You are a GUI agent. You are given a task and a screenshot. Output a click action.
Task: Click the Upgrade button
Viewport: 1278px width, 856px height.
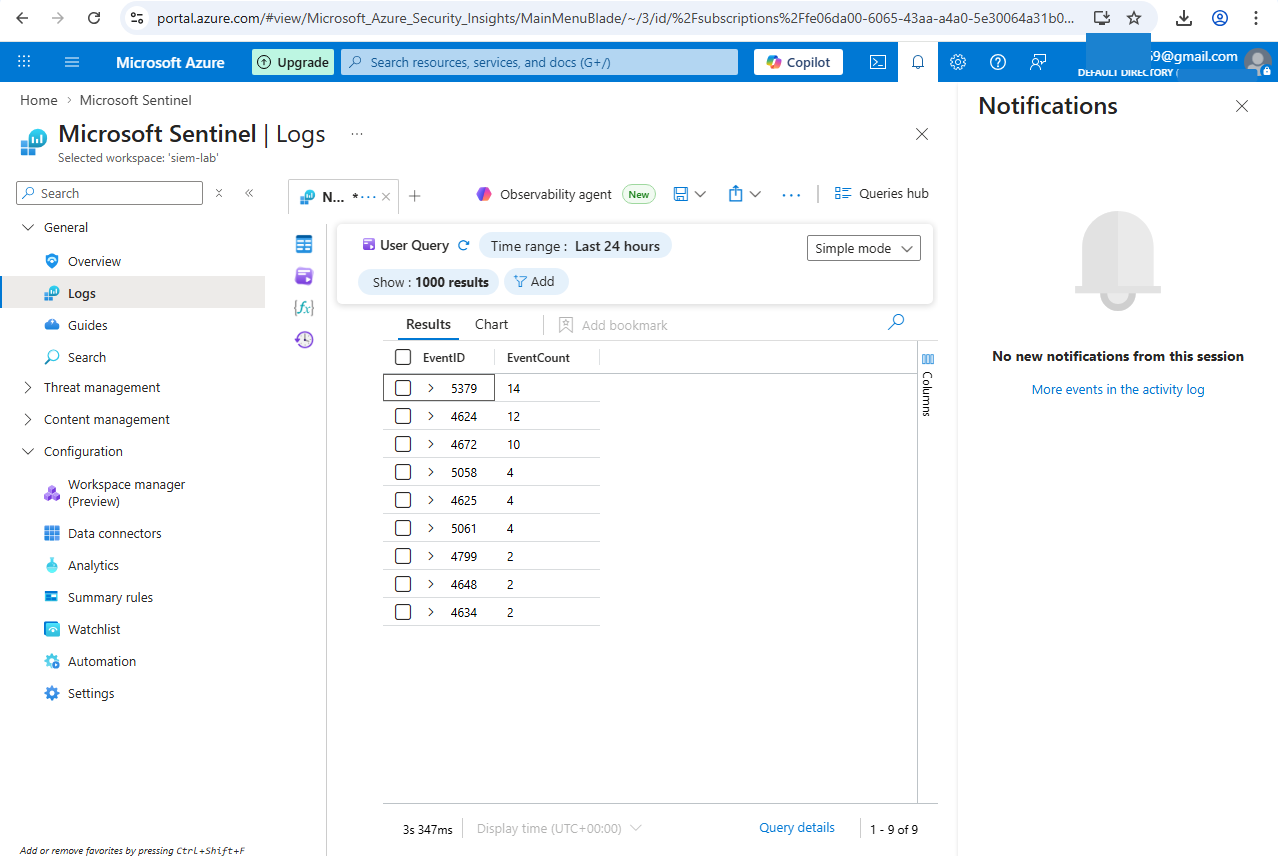click(292, 62)
